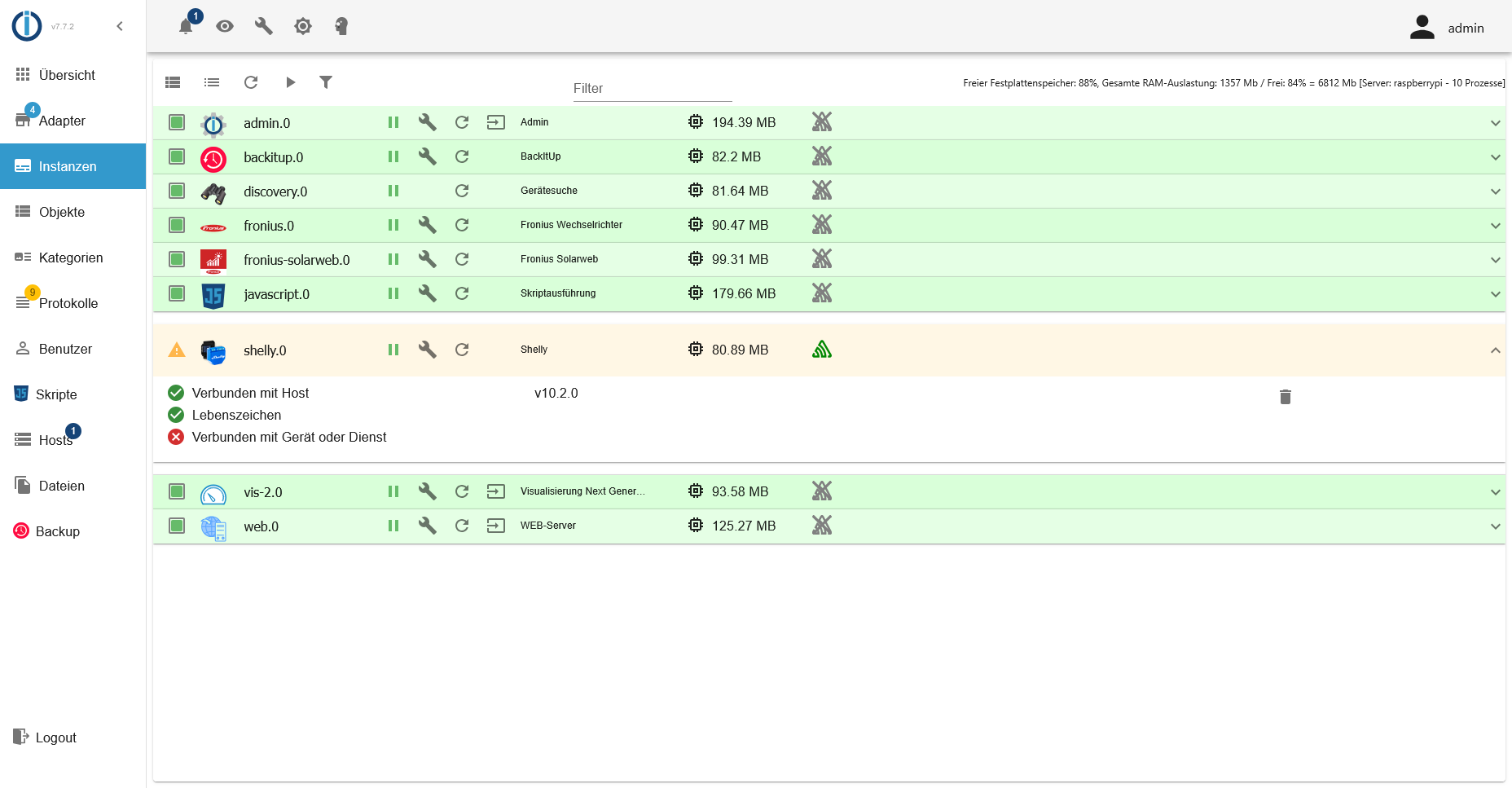1512x788 pixels.
Task: Tick the discovery.0 checkbox
Action: pos(177,191)
